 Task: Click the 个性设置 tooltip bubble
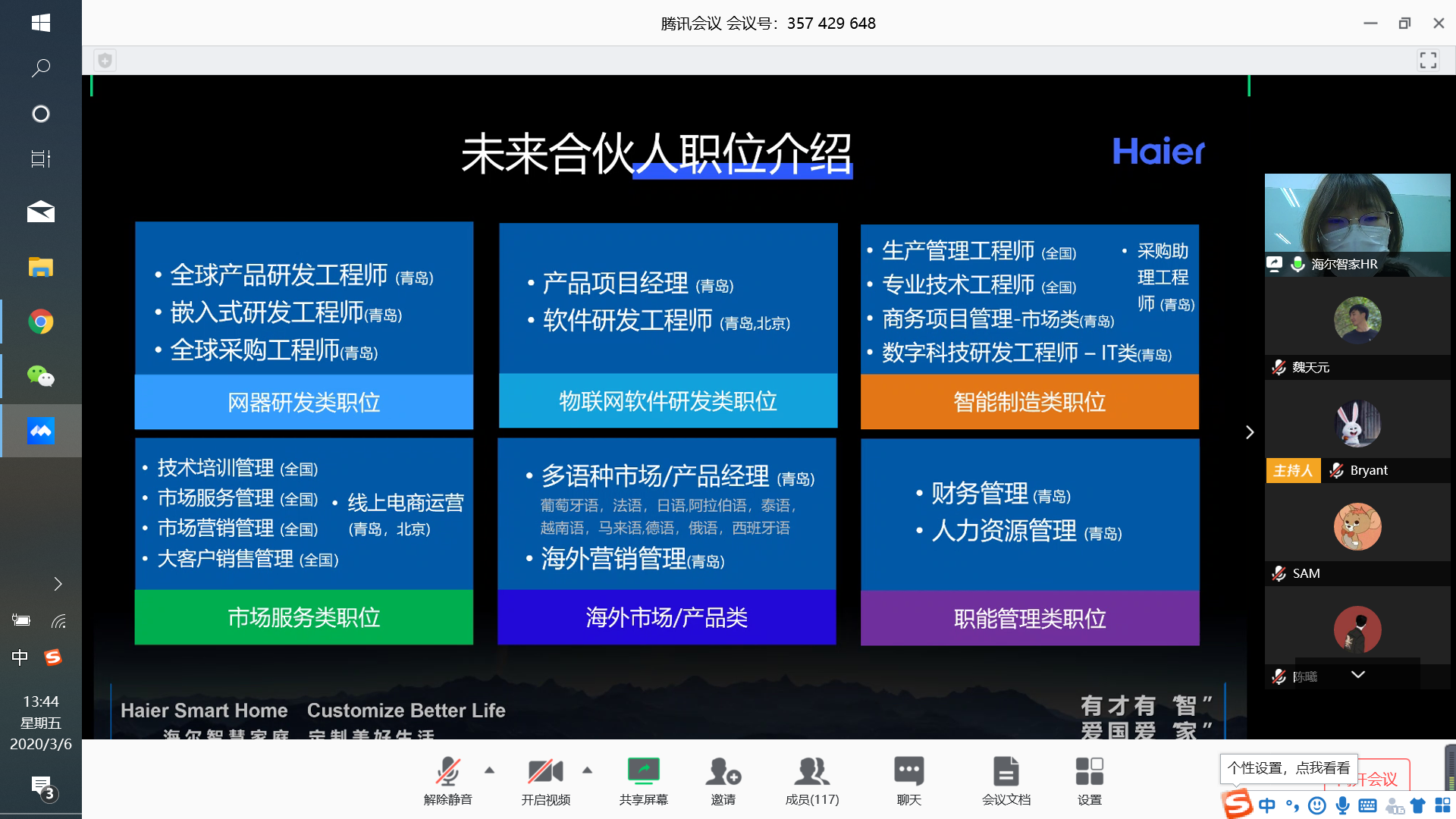[x=1288, y=768]
